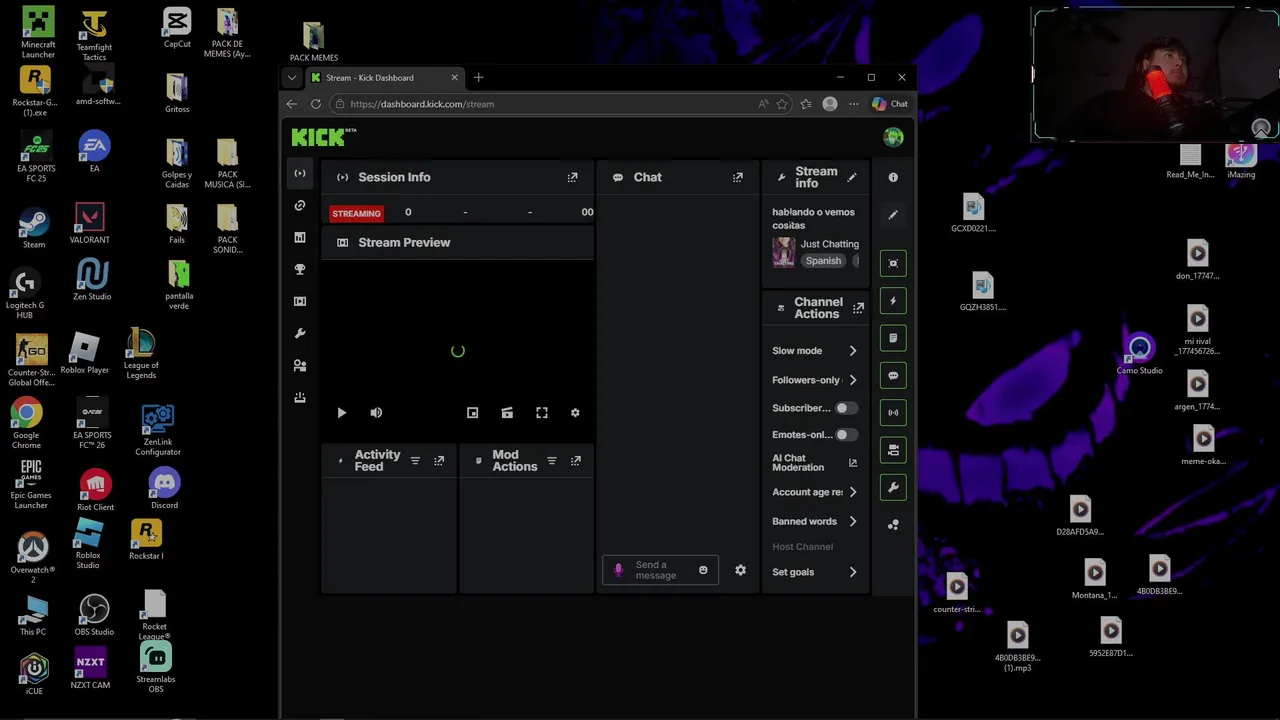Go back in the browser
1280x720 pixels.
pos(292,104)
